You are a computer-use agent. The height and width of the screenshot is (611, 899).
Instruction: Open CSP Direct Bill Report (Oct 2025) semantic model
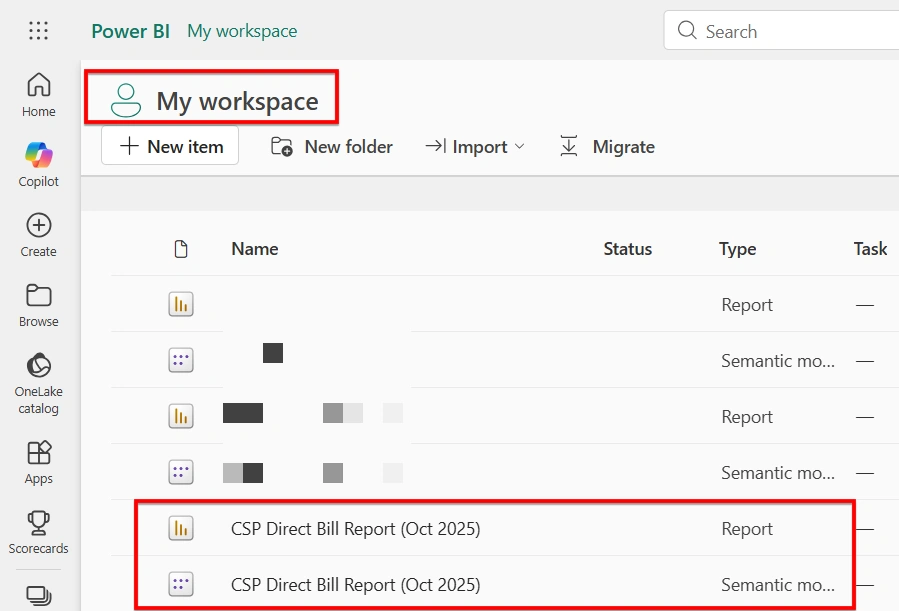coord(355,585)
